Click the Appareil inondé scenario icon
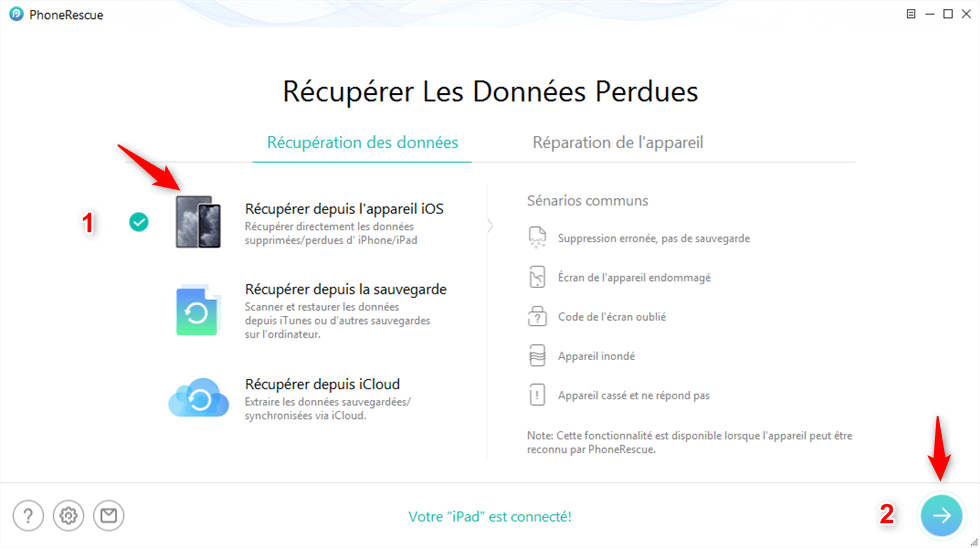Viewport: 980px width, 548px height. pyautogui.click(x=537, y=356)
